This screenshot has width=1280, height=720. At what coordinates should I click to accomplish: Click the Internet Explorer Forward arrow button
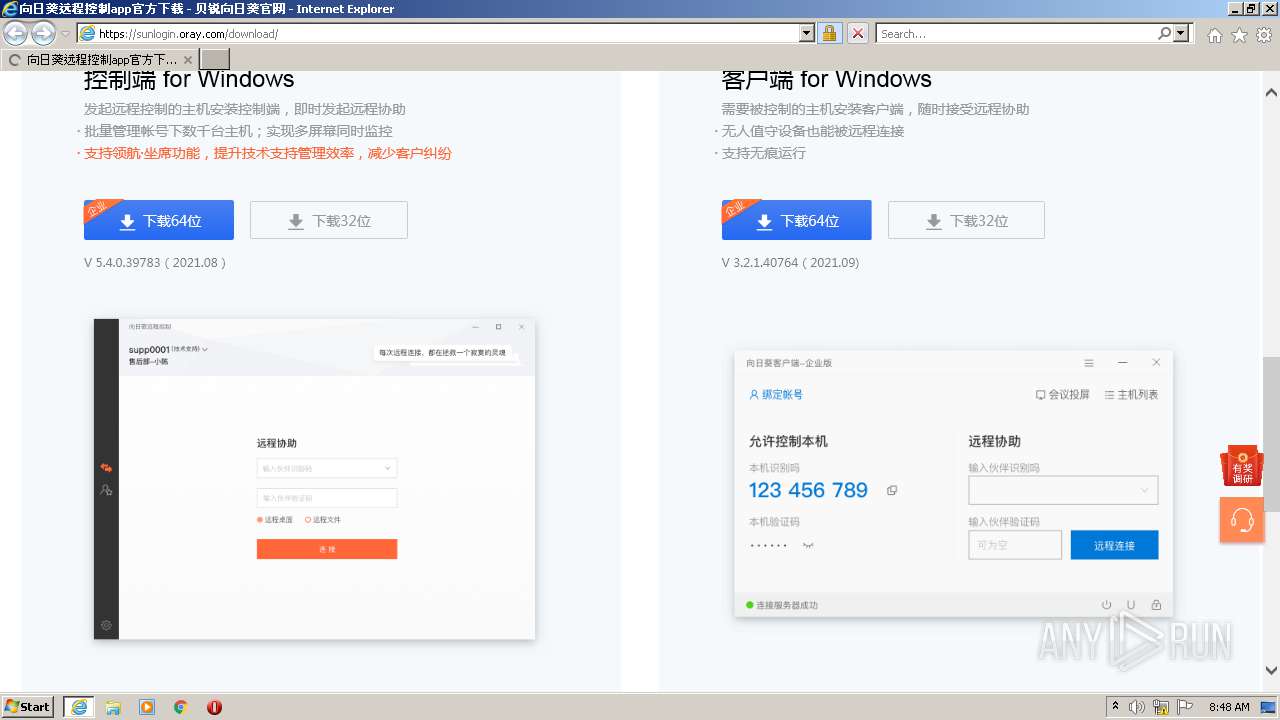click(x=43, y=33)
